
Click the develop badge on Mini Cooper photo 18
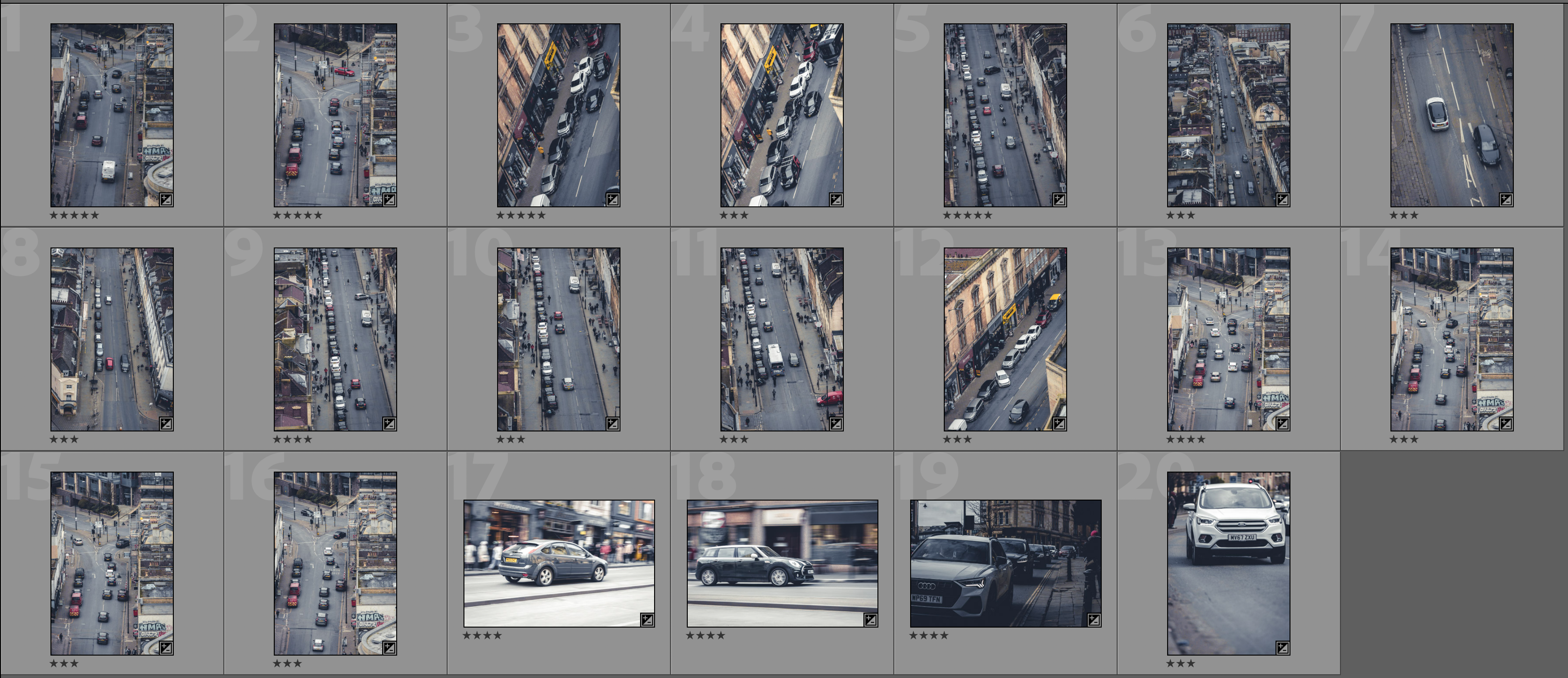click(x=870, y=620)
